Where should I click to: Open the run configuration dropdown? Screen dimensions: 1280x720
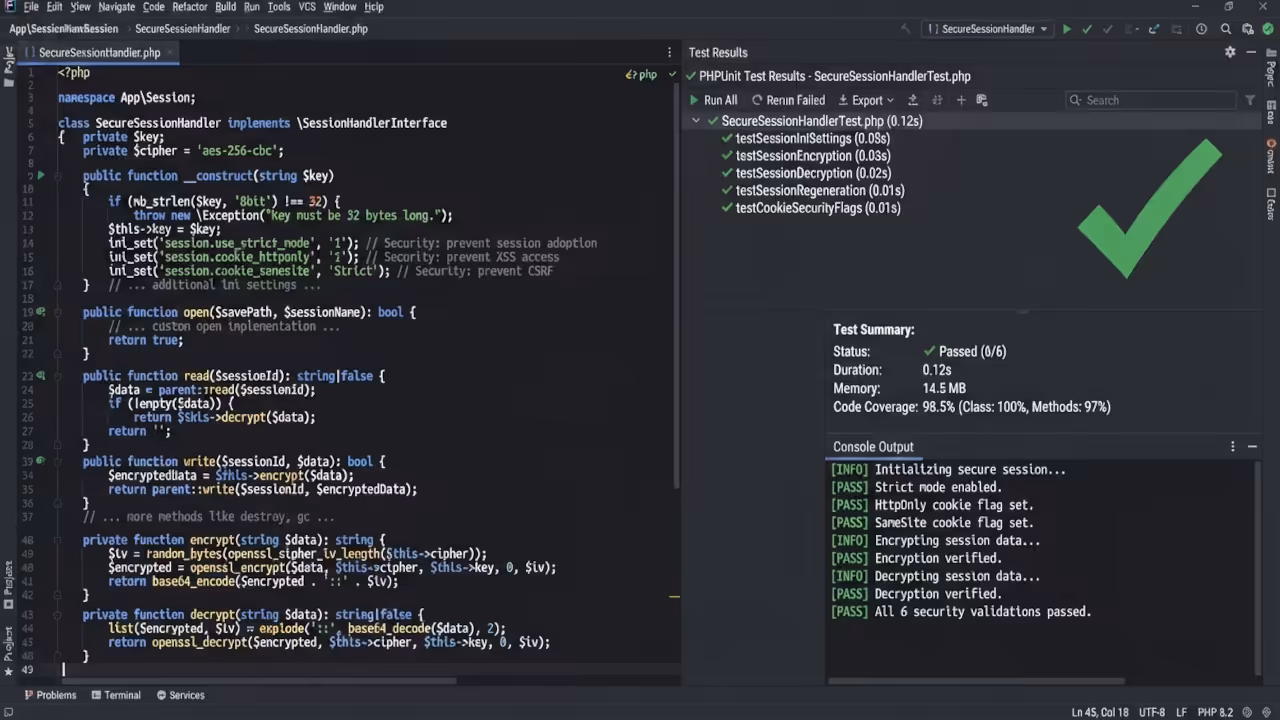(x=988, y=29)
